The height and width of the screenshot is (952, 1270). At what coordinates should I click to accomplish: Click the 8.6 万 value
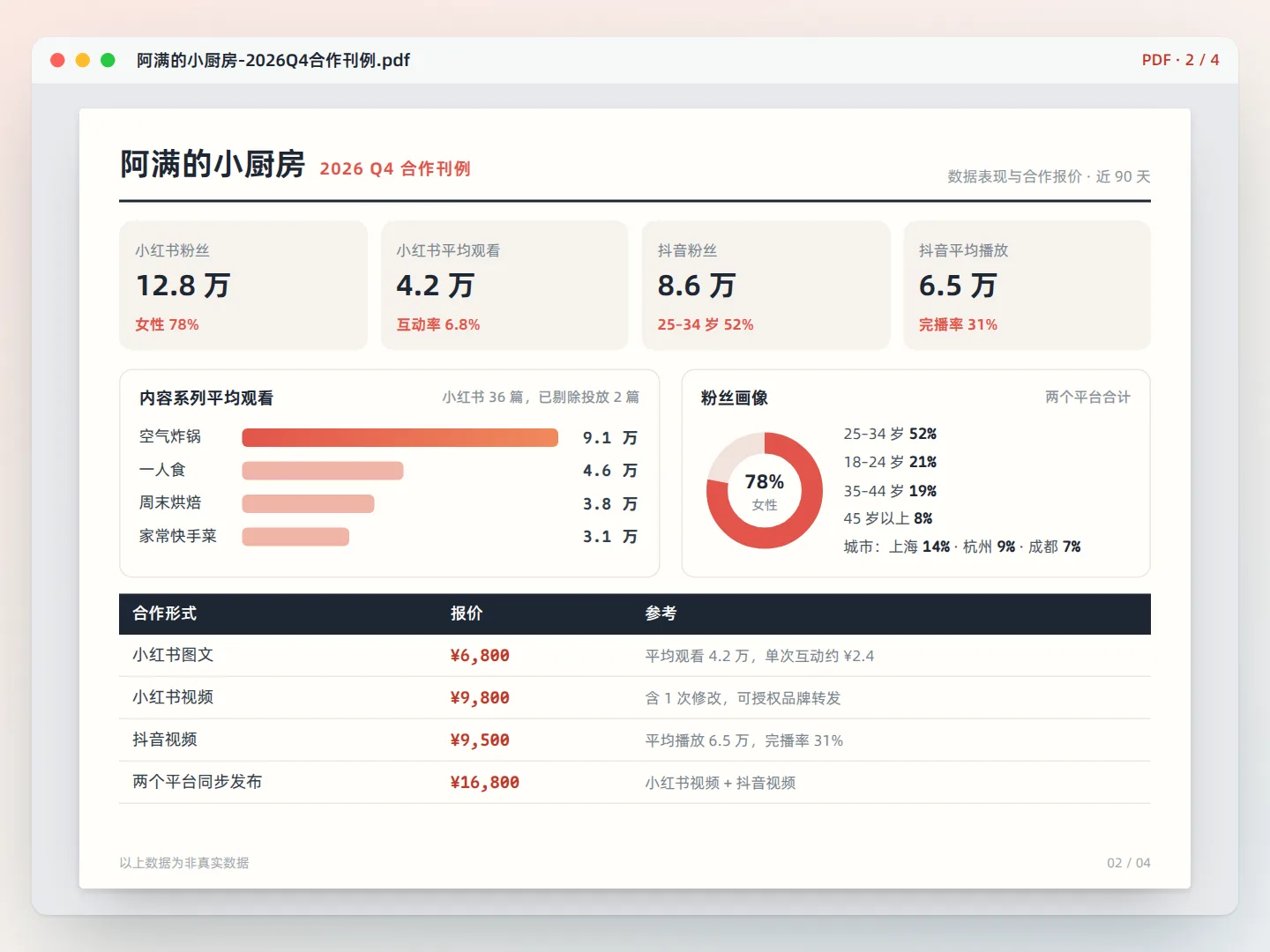[x=697, y=286]
